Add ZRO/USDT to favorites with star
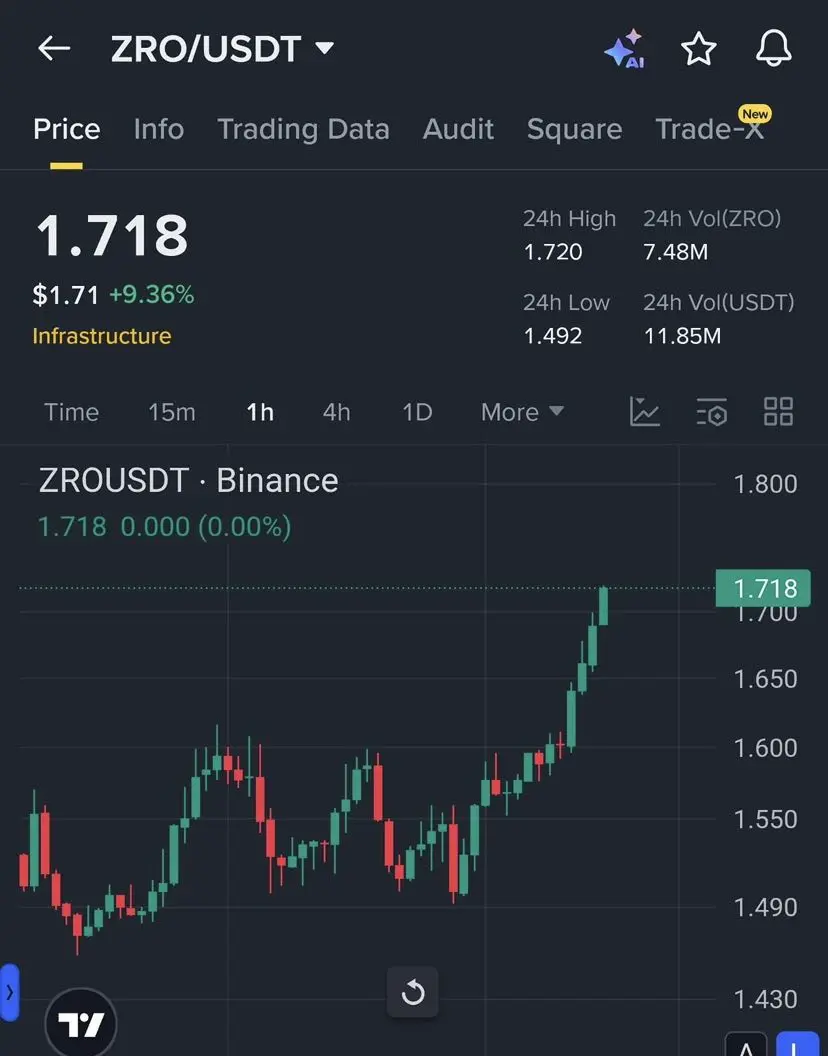 point(699,48)
